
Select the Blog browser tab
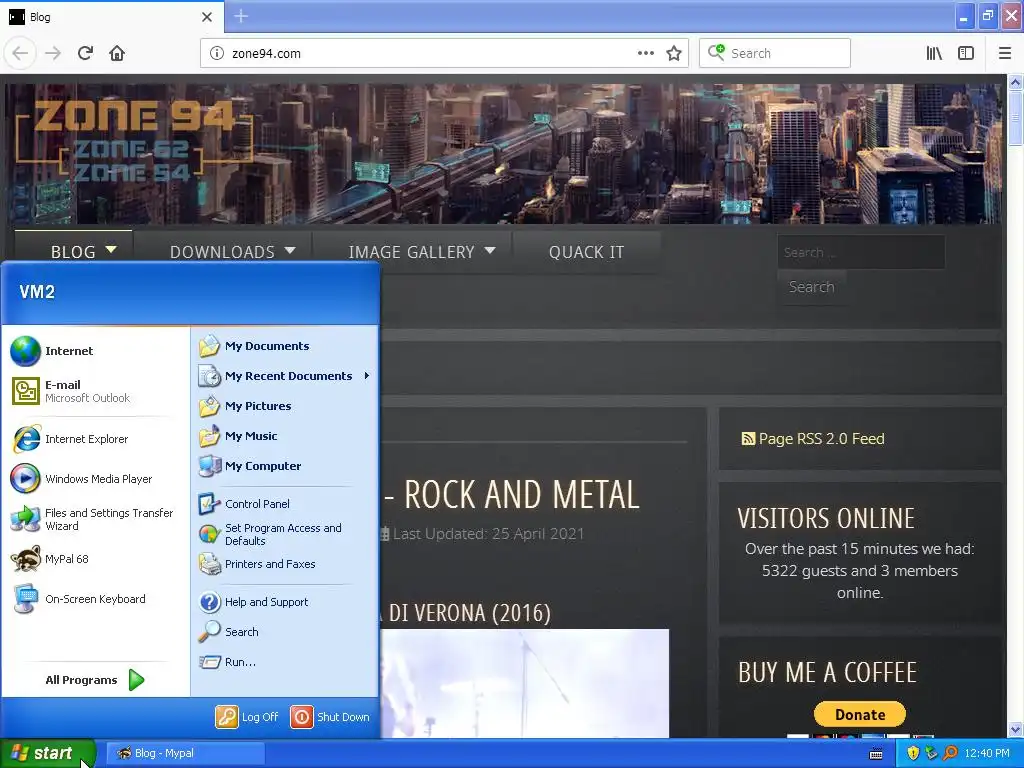(111, 17)
